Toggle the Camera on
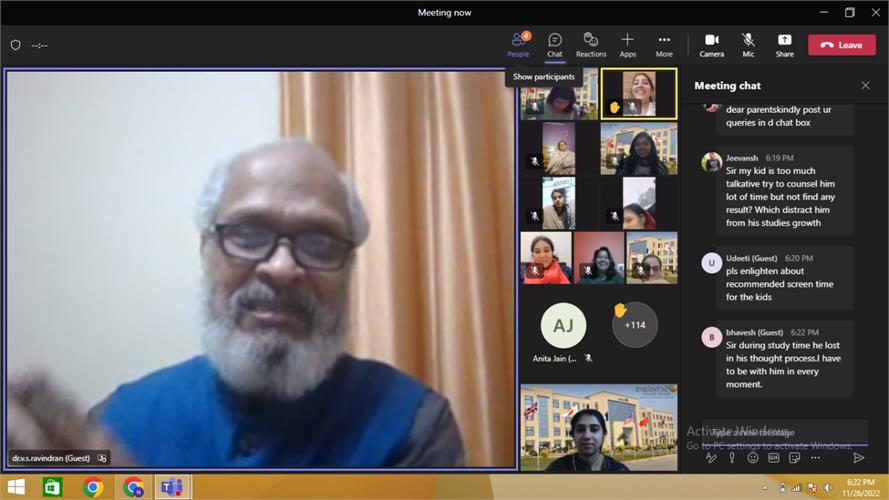The width and height of the screenshot is (889, 500). (711, 44)
